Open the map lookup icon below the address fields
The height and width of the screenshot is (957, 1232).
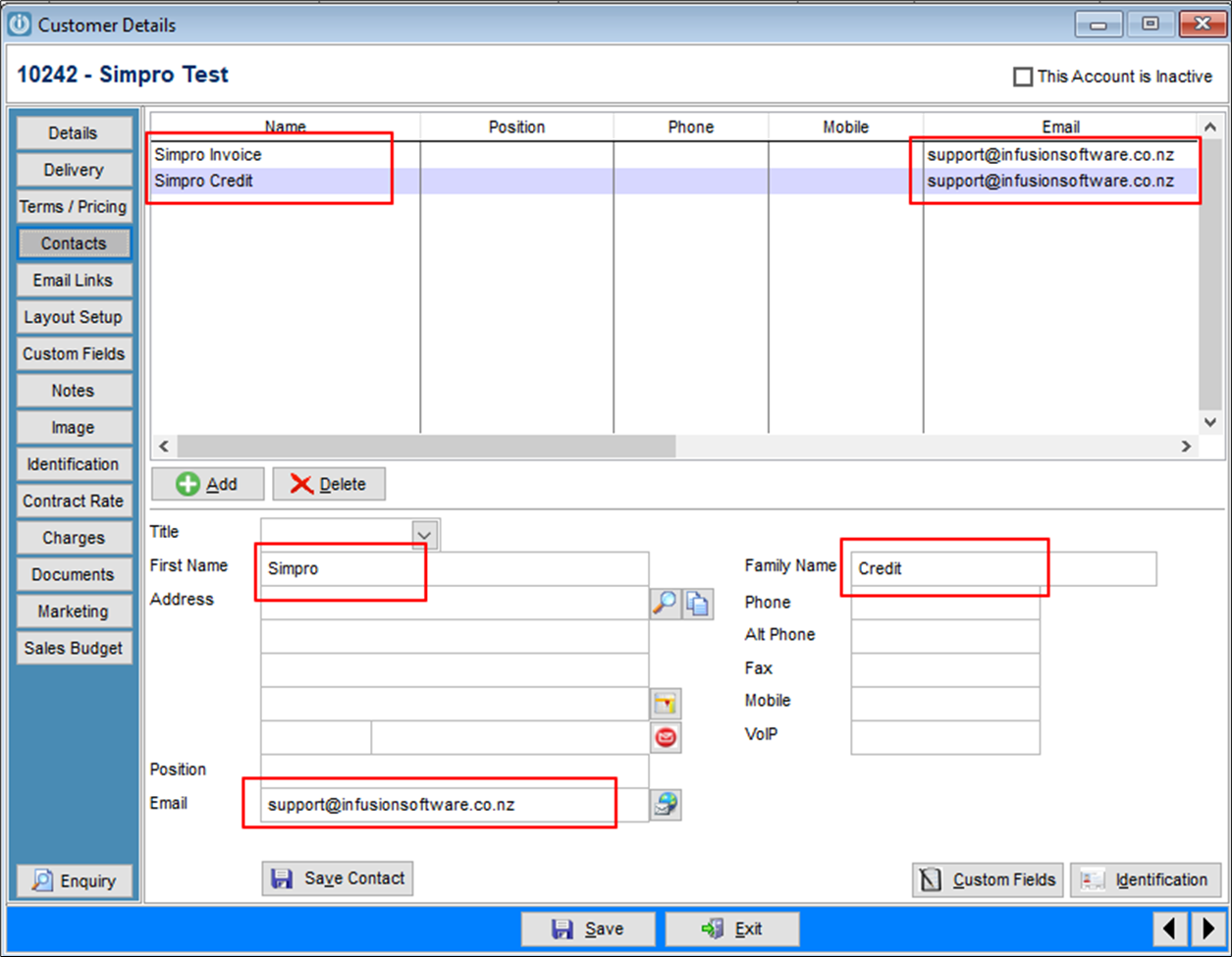(x=666, y=703)
